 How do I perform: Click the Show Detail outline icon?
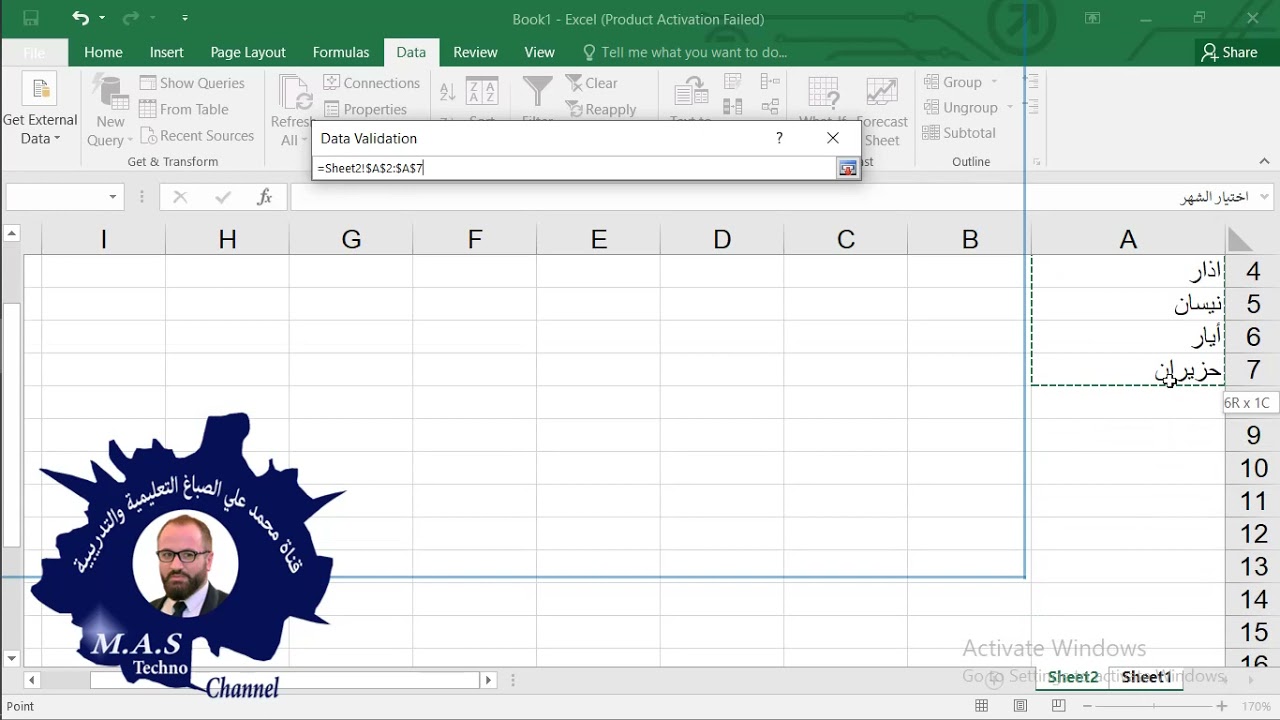(1031, 81)
